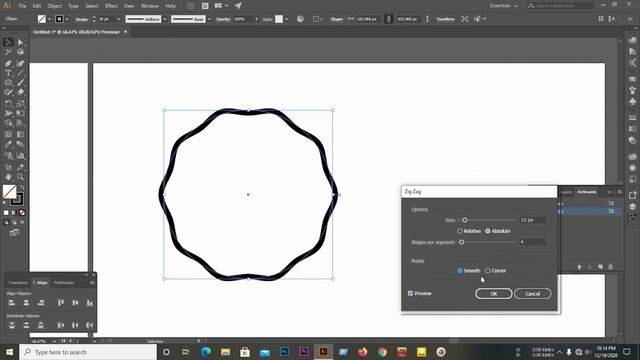Select the Column Graph tool

20,156
